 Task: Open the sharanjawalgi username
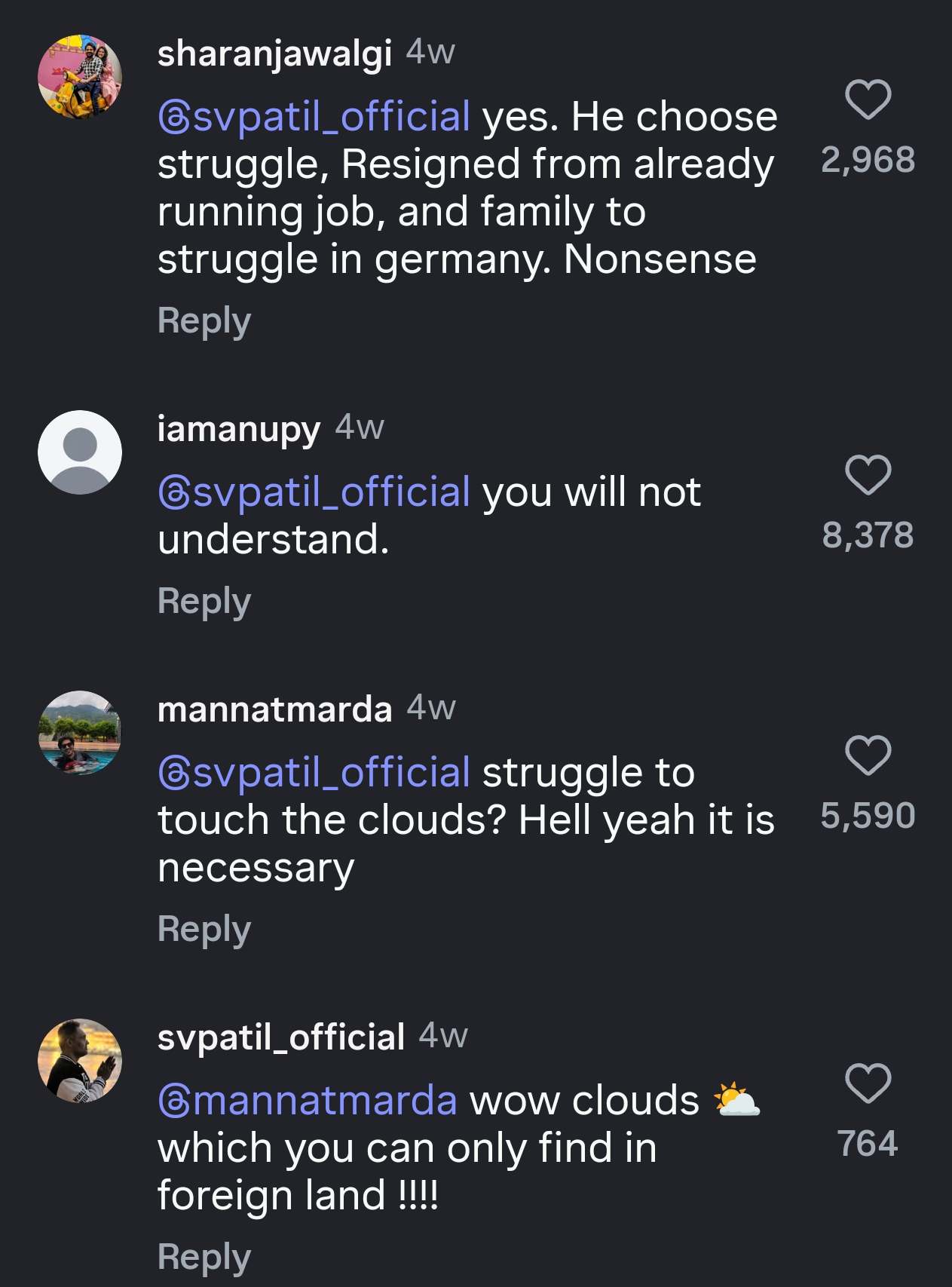(274, 54)
